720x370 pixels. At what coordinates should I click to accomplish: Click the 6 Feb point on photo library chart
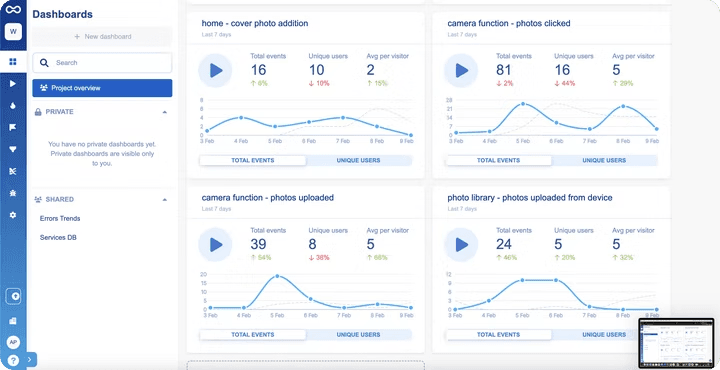[x=556, y=280]
